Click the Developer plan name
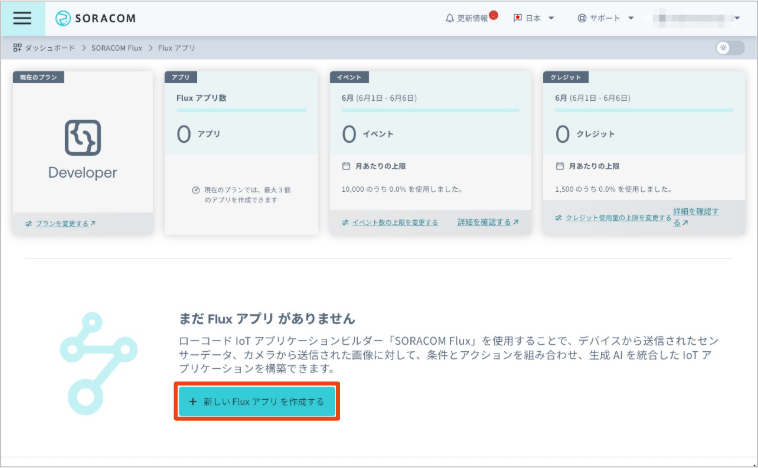758x468 pixels. coord(83,173)
